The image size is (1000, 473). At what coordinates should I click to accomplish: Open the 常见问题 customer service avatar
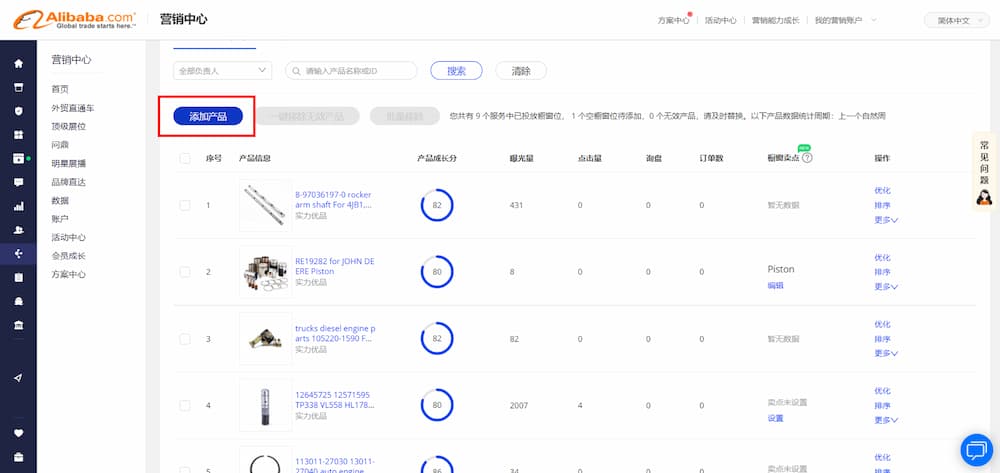[984, 198]
